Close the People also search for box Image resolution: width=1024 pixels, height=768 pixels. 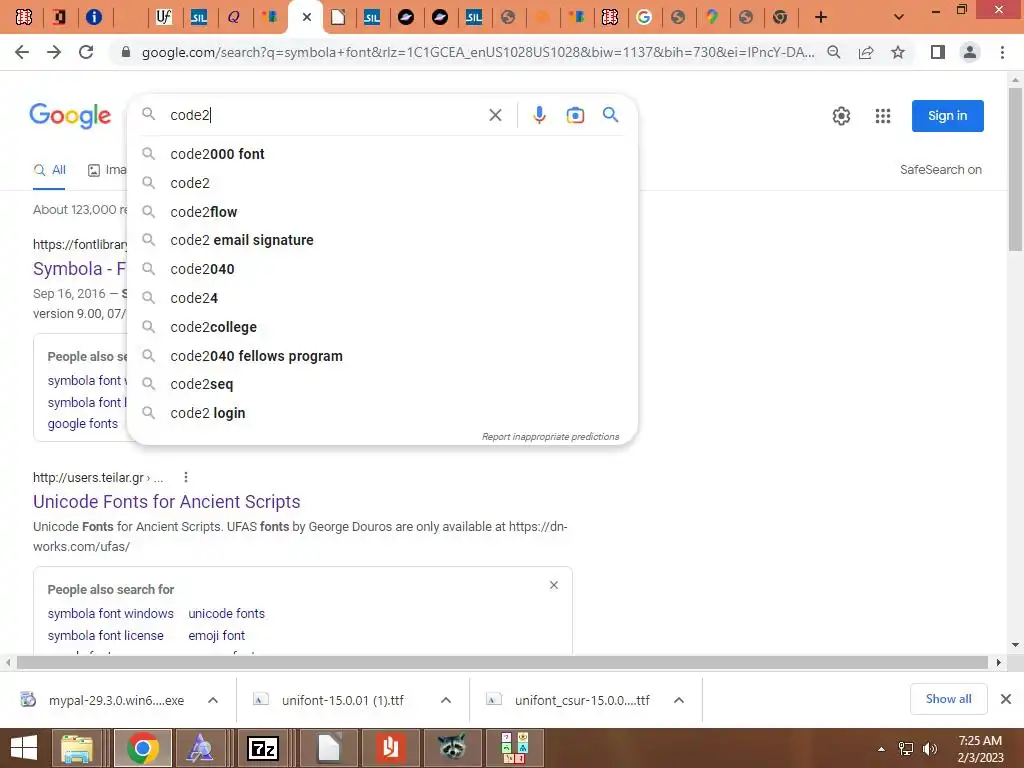click(554, 585)
